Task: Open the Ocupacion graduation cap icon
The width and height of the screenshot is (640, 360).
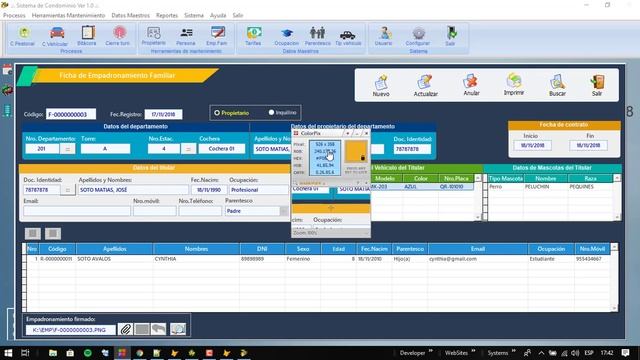Action: (287, 36)
